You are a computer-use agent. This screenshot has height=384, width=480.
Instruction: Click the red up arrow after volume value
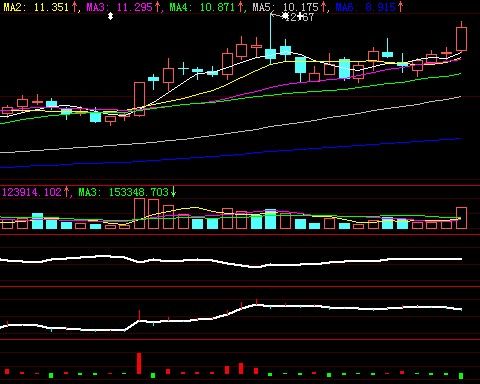66,192
